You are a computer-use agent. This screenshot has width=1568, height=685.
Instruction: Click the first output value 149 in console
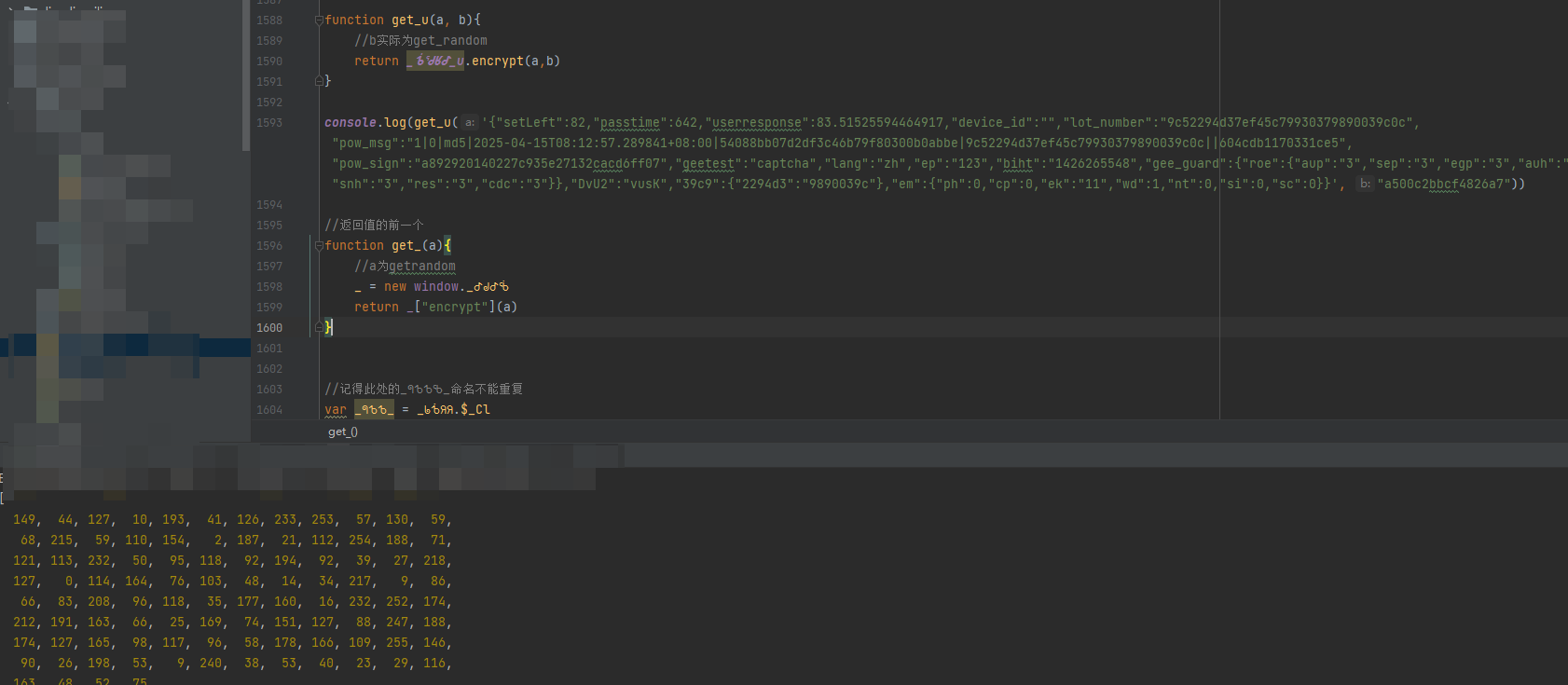pyautogui.click(x=24, y=520)
